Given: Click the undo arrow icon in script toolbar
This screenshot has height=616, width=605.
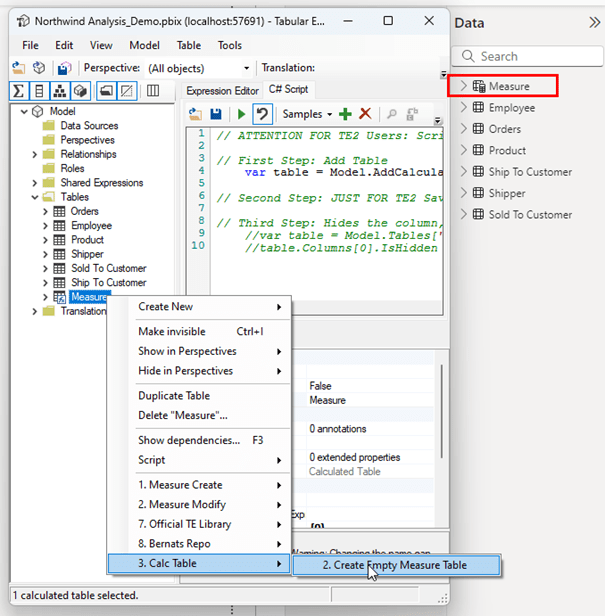Looking at the screenshot, I should click(262, 114).
